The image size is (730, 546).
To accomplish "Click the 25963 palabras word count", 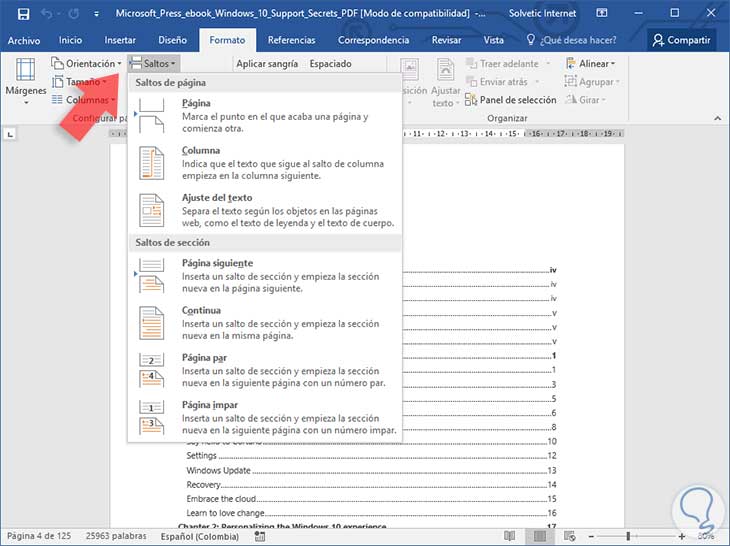I will tap(116, 536).
